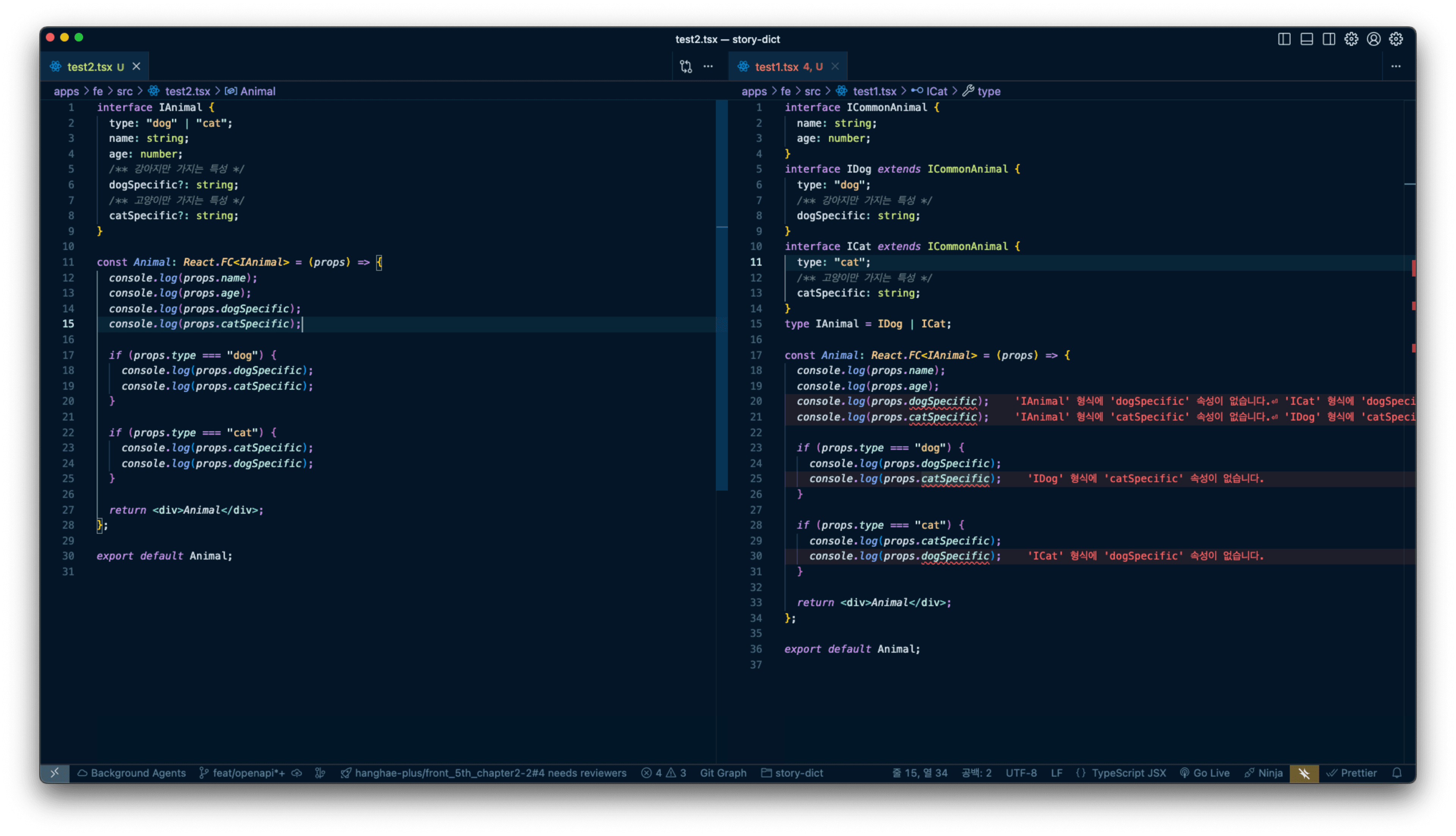Click the highlighted yellow status bar icon
The image size is (1456, 836).
(x=1304, y=773)
